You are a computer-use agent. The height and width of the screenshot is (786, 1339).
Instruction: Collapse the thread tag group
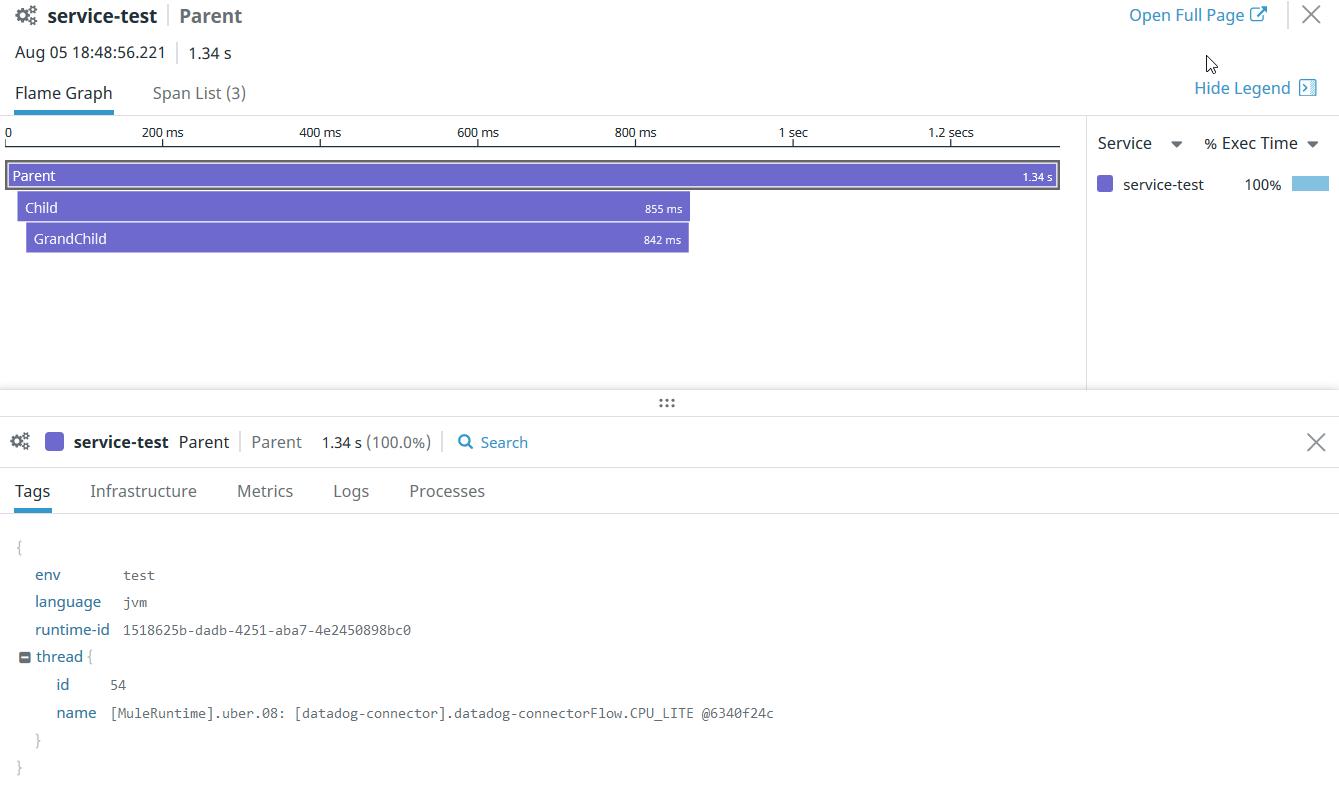[25, 658]
